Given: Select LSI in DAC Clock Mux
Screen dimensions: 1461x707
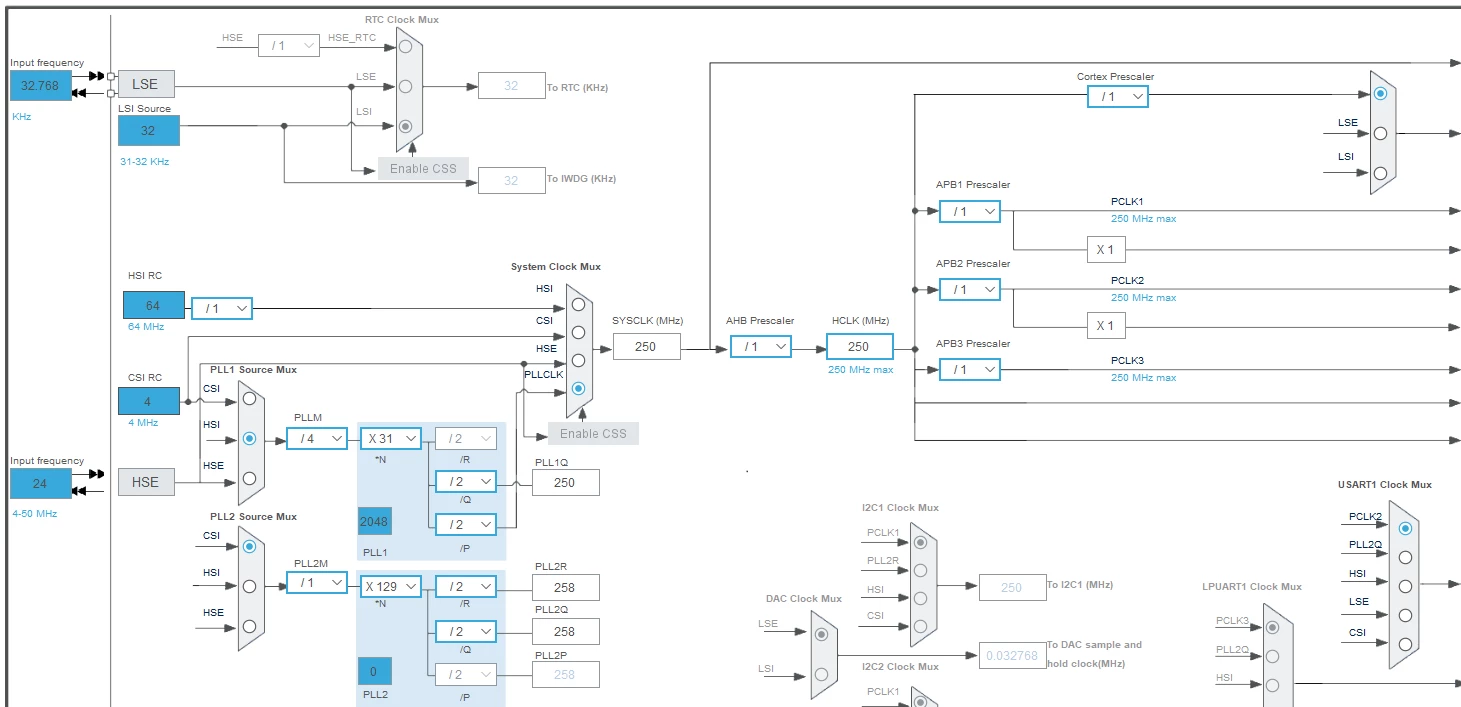Looking at the screenshot, I should (821, 673).
